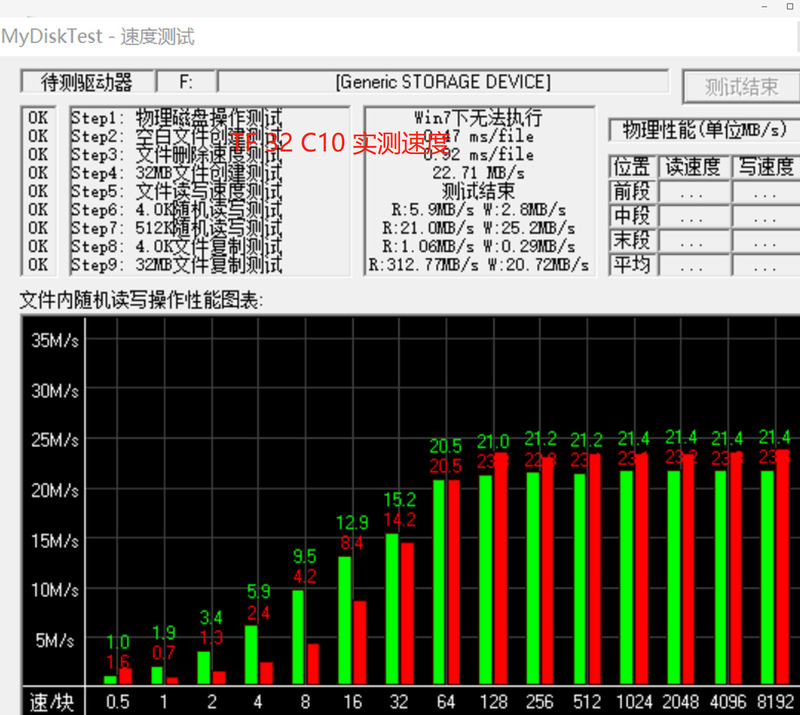
Task: Click the MyDiskTest - 速度测试 window title
Action: coord(98,37)
